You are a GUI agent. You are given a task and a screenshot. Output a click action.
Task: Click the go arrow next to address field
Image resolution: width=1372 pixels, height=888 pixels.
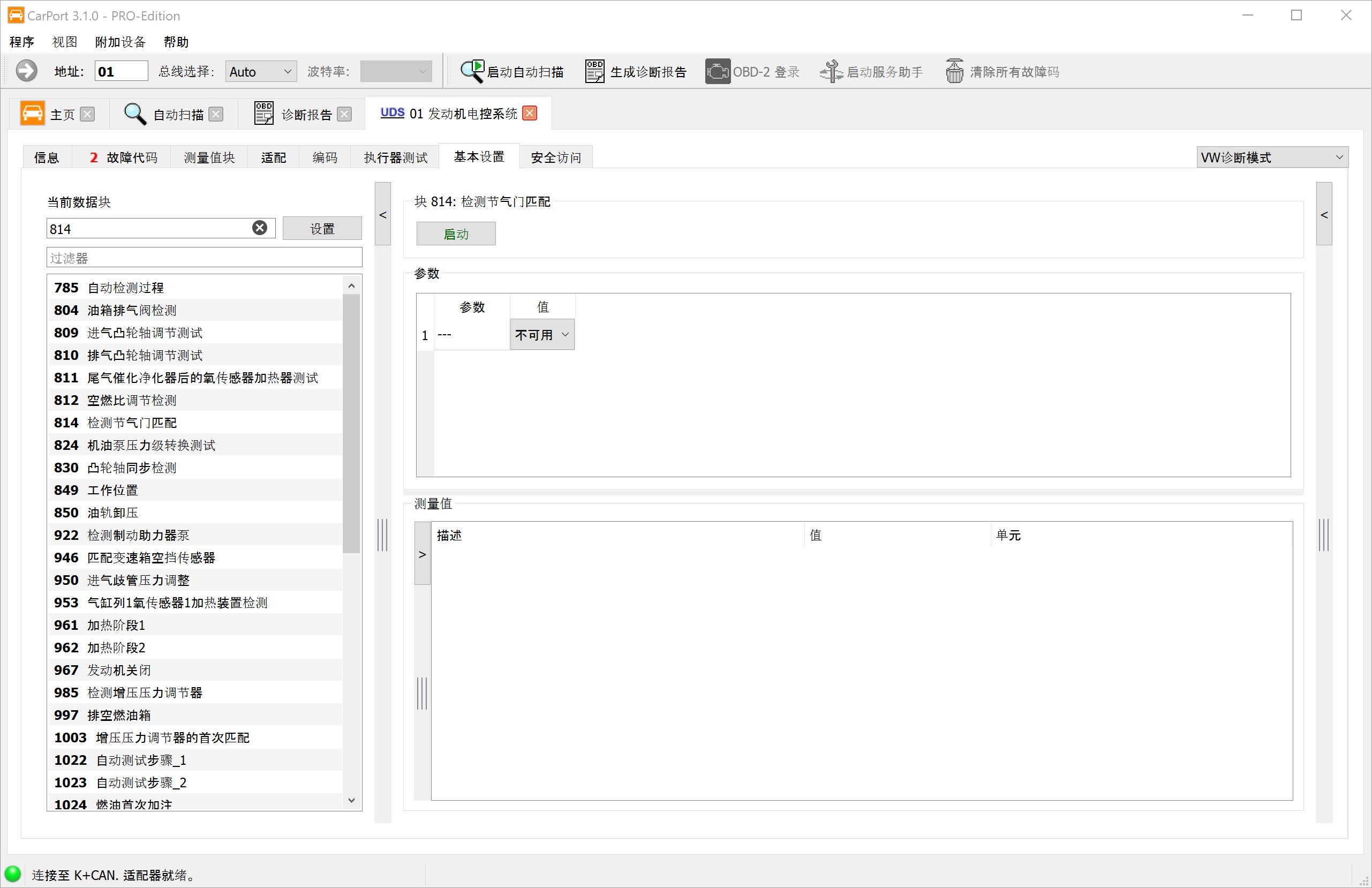click(x=26, y=72)
